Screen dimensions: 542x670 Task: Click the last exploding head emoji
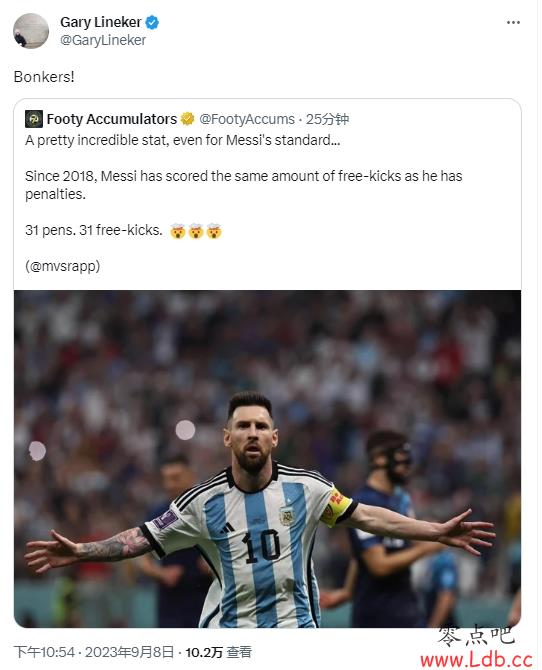[x=214, y=231]
